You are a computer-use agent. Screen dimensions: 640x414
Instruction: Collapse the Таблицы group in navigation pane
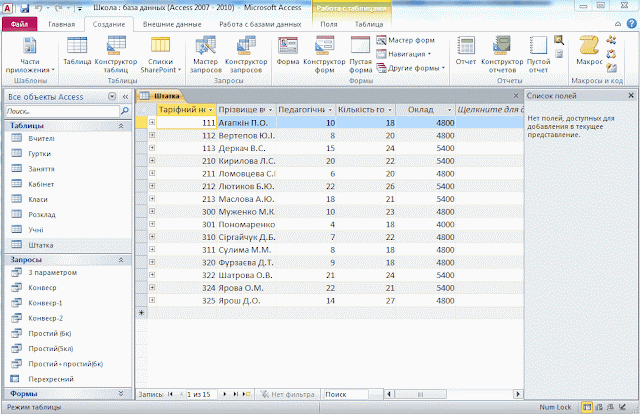click(x=121, y=126)
